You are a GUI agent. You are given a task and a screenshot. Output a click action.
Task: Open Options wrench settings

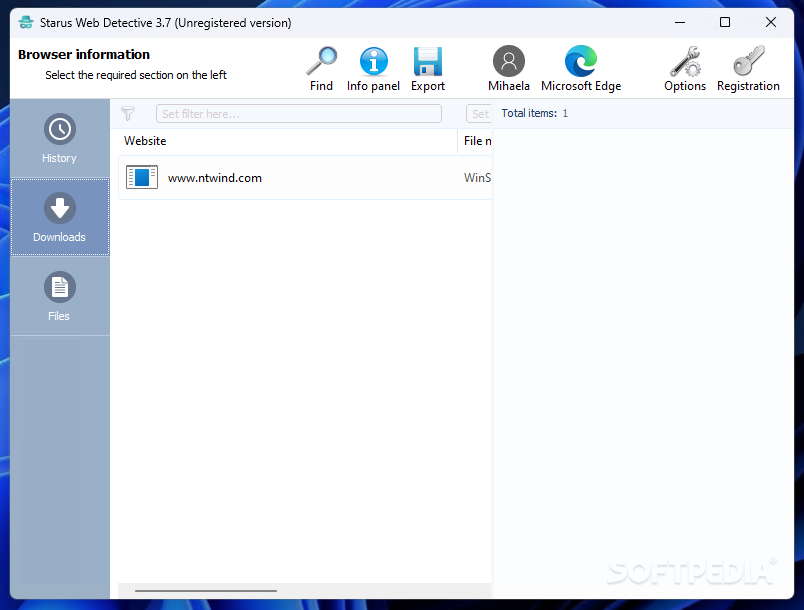click(x=685, y=69)
